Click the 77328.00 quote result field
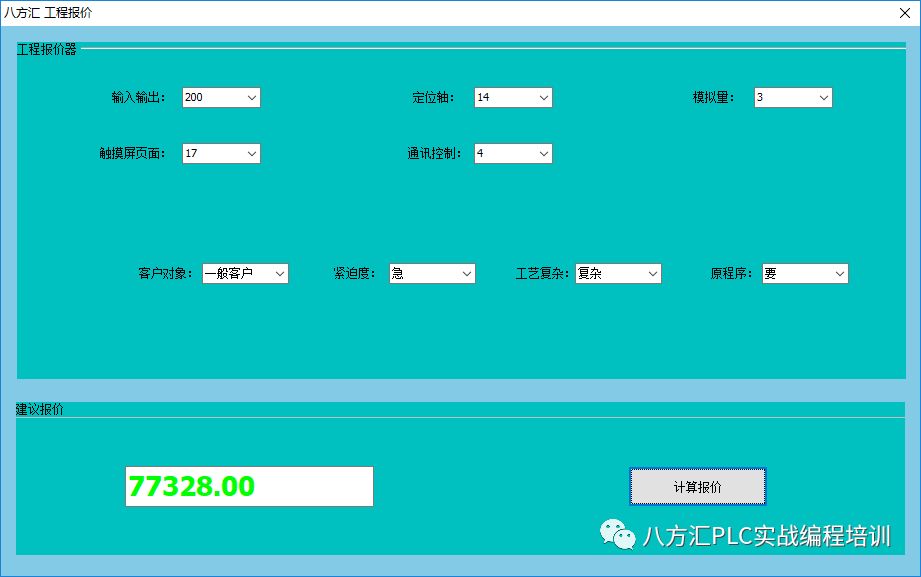 coord(249,487)
